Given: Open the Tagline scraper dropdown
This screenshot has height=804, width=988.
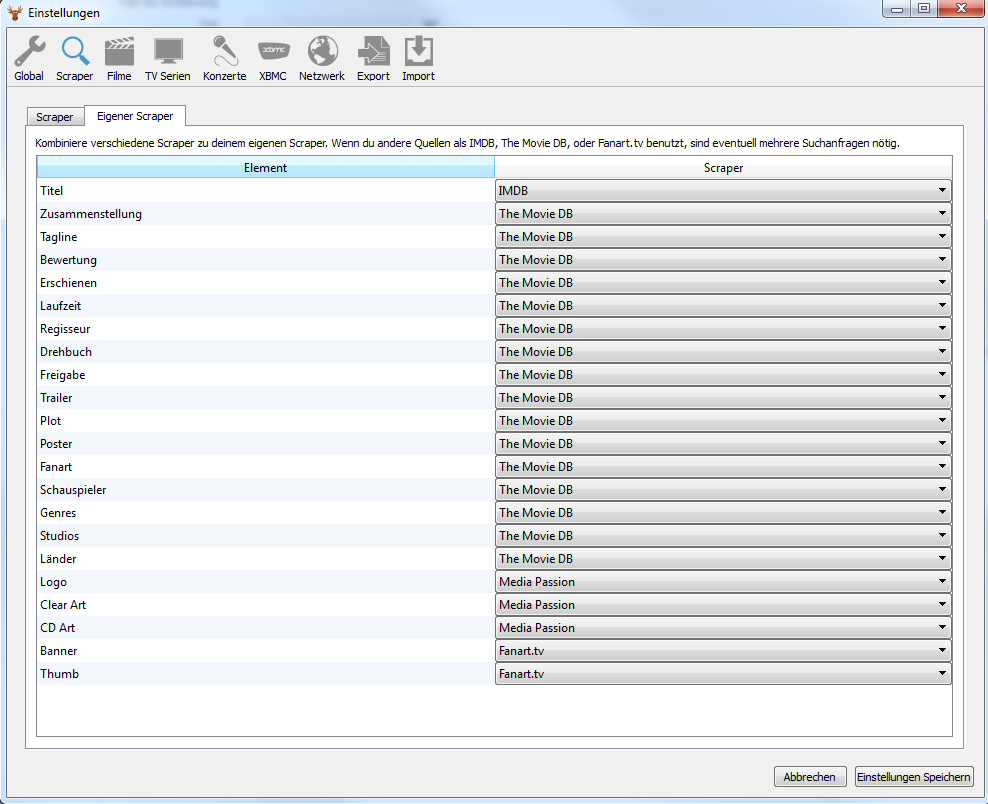Looking at the screenshot, I should (x=723, y=236).
